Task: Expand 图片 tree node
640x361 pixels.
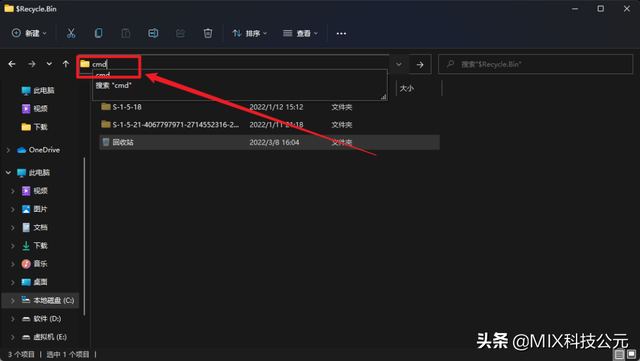Action: 13,209
